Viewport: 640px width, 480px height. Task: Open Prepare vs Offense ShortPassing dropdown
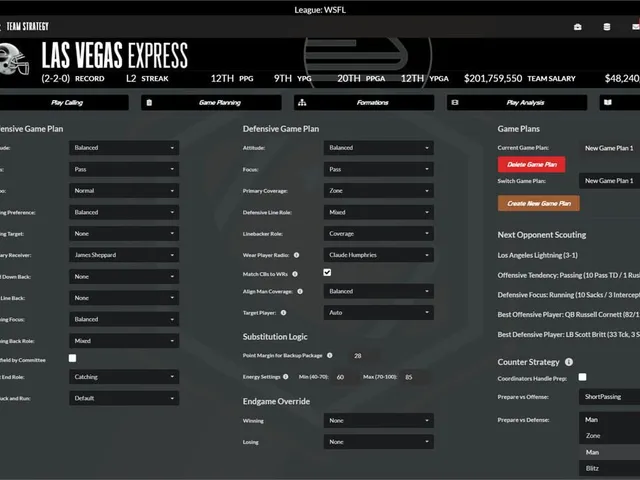[609, 397]
